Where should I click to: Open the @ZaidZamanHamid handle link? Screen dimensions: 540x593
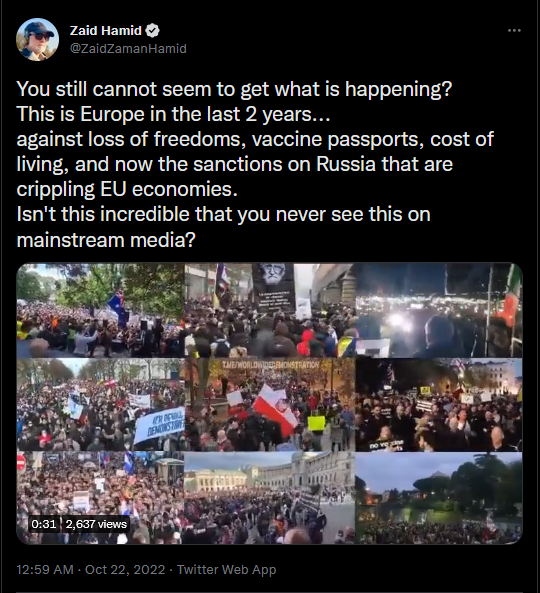128,48
